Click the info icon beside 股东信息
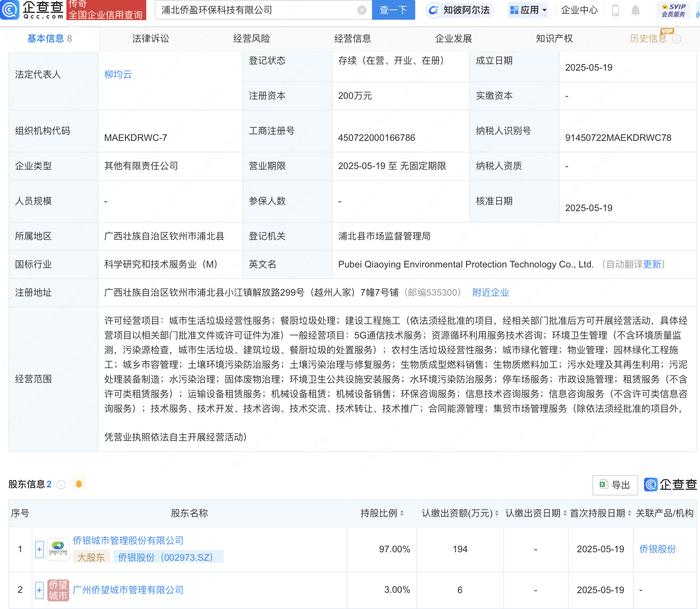This screenshot has width=700, height=609. click(x=62, y=484)
